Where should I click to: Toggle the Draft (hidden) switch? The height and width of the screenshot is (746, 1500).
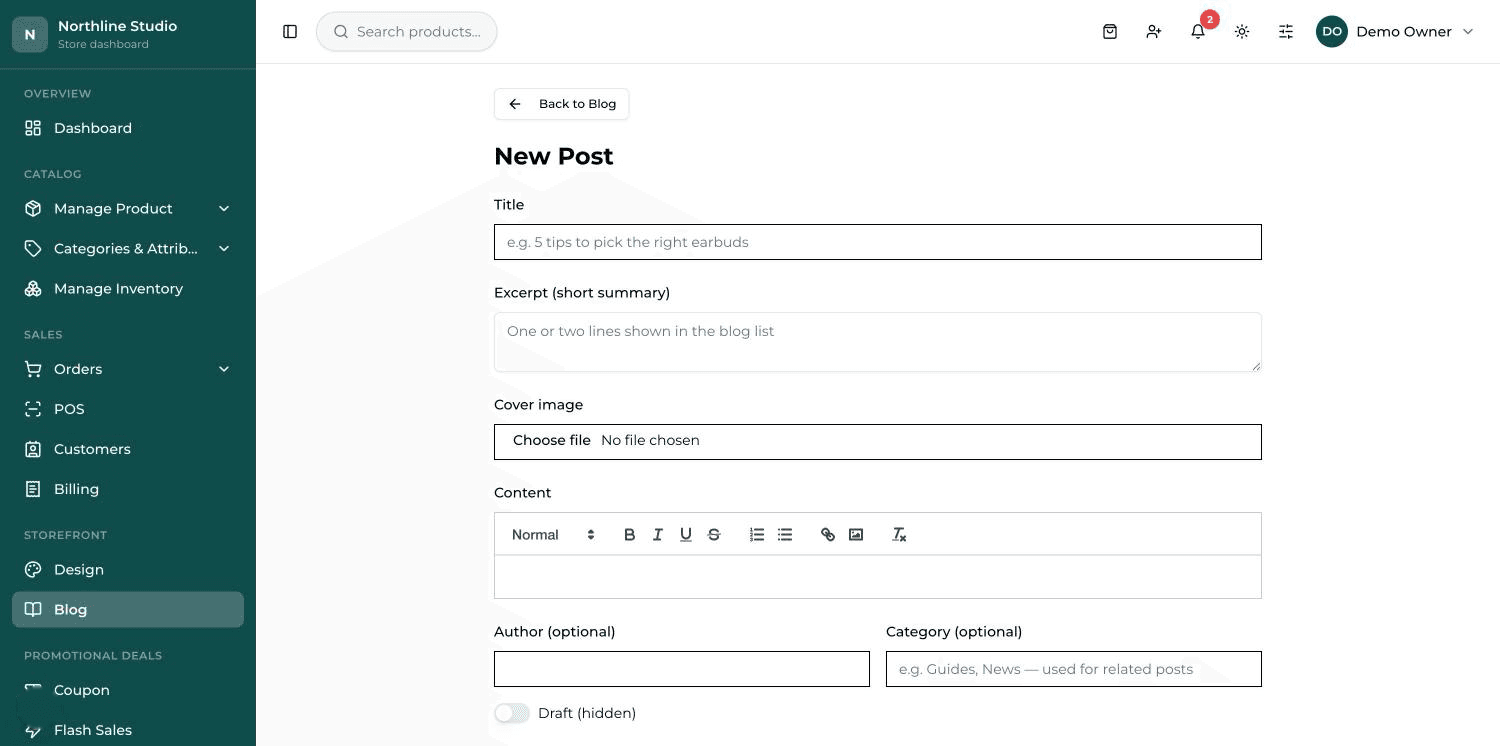click(x=512, y=713)
